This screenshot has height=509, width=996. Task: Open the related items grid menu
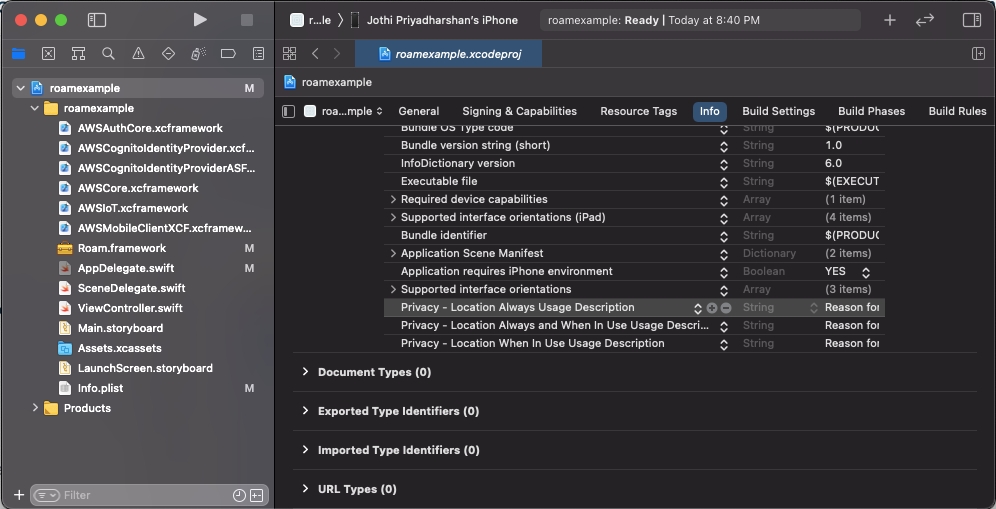pyautogui.click(x=289, y=54)
